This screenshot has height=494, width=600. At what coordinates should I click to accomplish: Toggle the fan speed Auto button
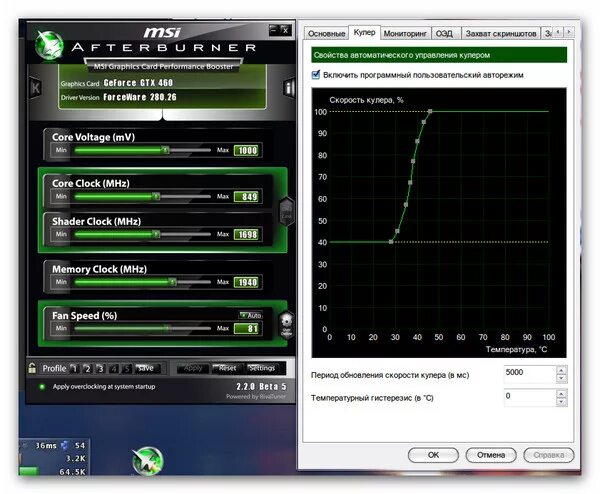[251, 315]
